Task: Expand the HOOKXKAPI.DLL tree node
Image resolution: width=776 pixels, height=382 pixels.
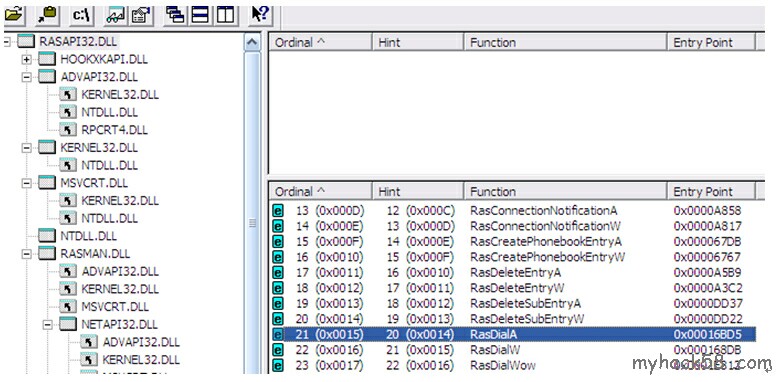Action: pos(26,60)
